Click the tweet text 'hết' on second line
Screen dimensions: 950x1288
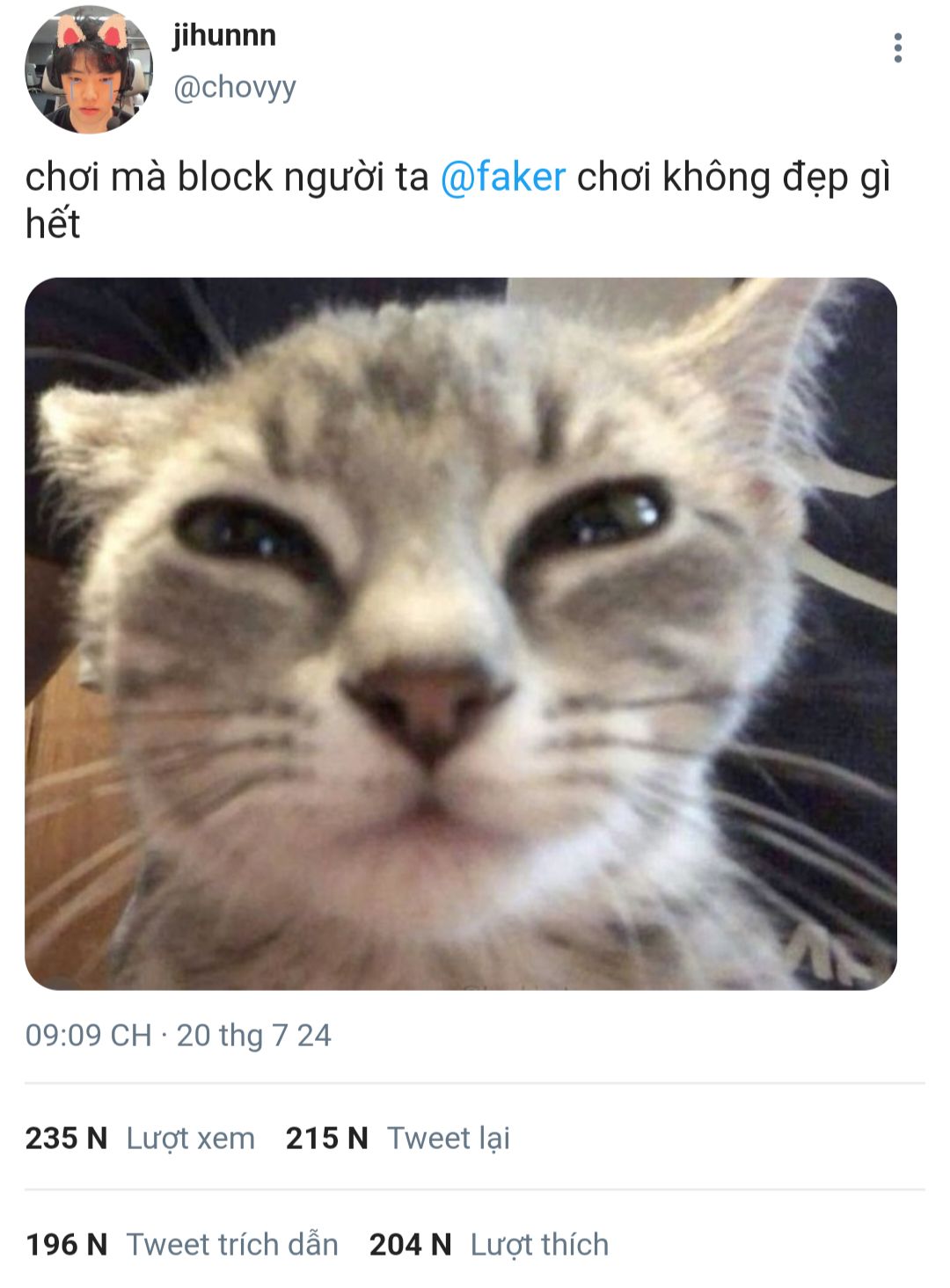point(53,224)
